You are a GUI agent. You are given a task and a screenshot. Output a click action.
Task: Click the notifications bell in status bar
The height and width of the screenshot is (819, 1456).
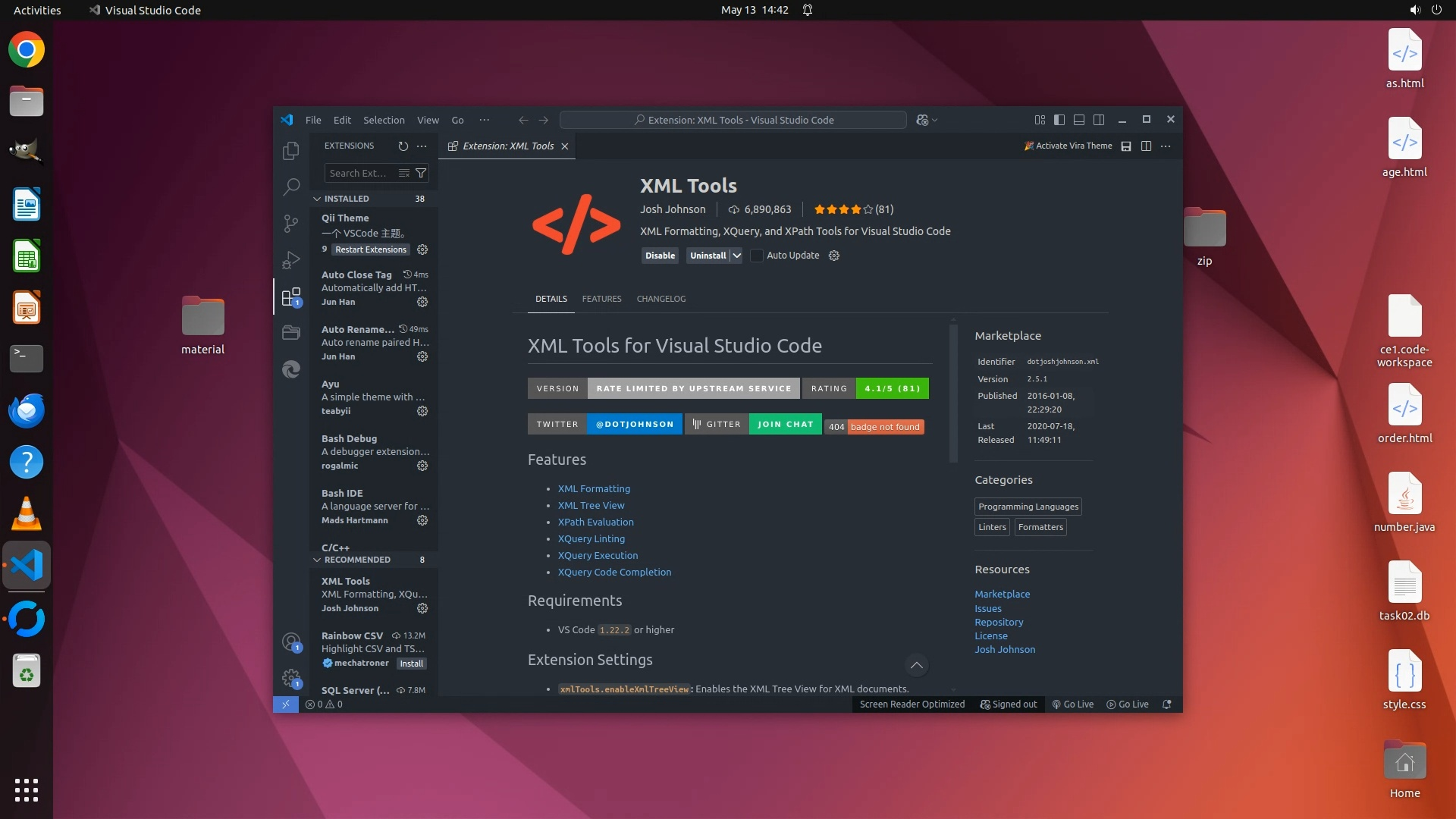pyautogui.click(x=1167, y=704)
